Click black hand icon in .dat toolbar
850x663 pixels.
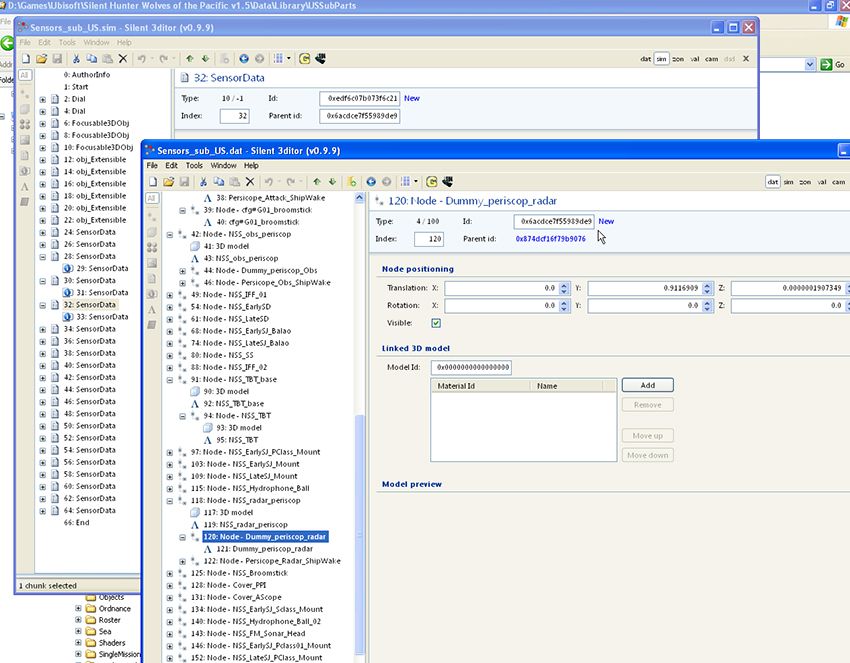click(x=447, y=182)
